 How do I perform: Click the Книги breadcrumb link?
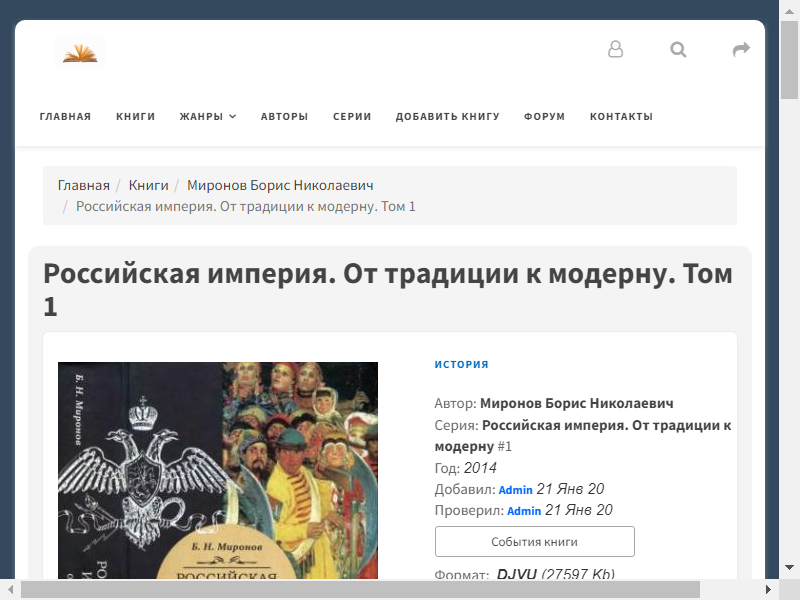pyautogui.click(x=148, y=185)
